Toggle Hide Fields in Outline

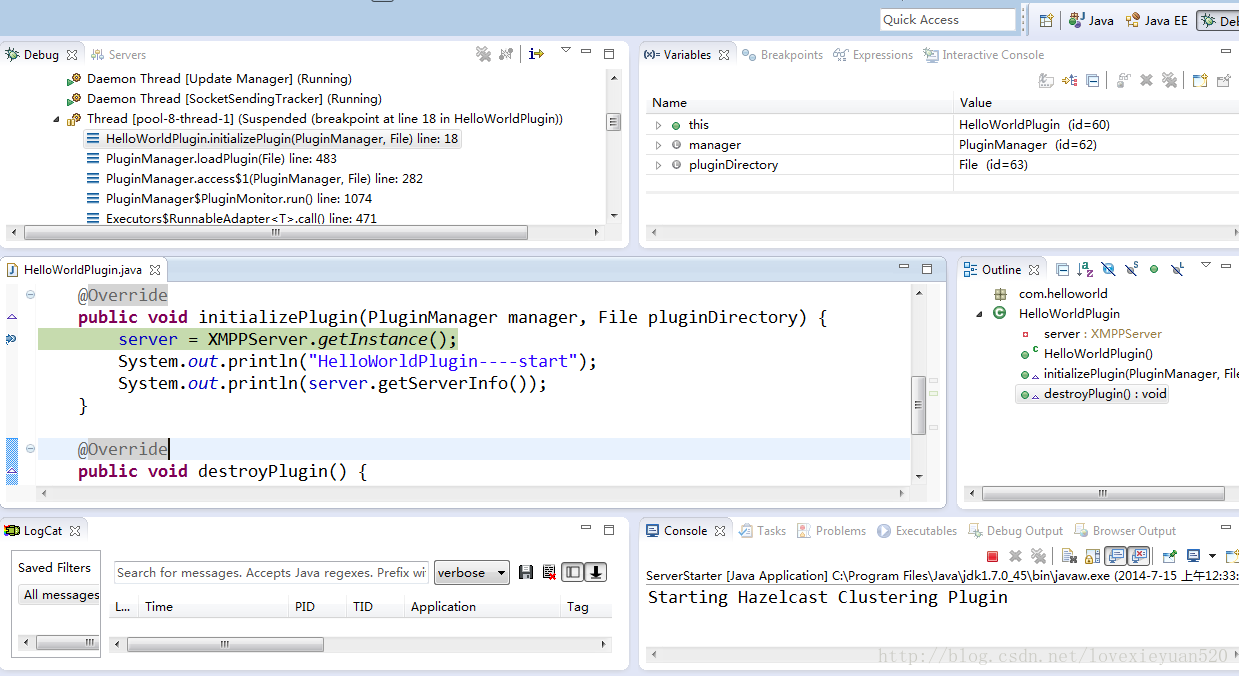click(1108, 269)
